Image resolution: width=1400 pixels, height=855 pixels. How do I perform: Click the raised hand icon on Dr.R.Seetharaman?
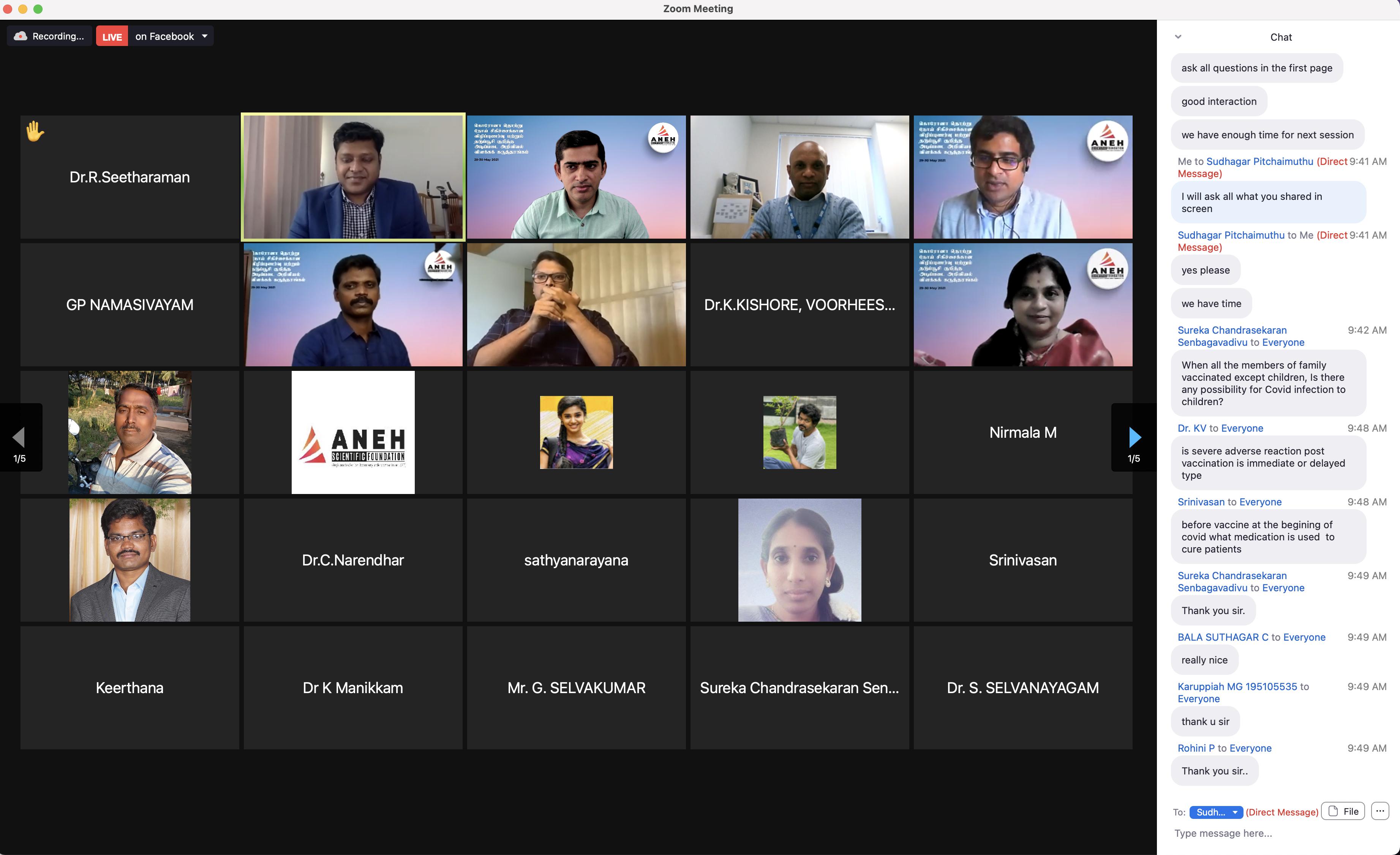pos(35,131)
